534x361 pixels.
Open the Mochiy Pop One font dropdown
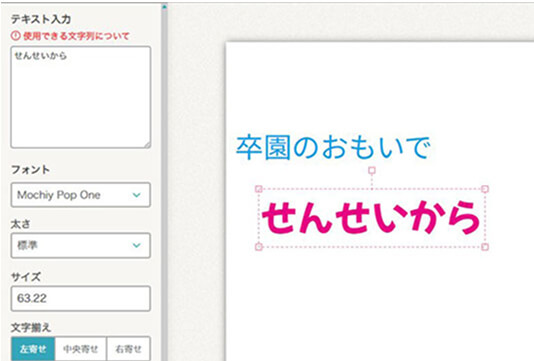(81, 195)
